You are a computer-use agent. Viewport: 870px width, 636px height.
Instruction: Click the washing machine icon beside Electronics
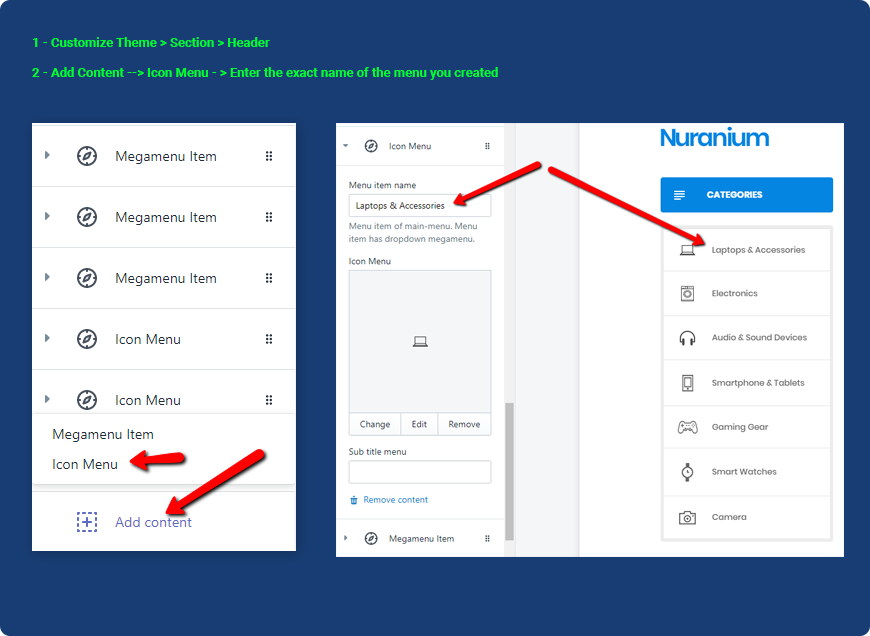coord(687,293)
